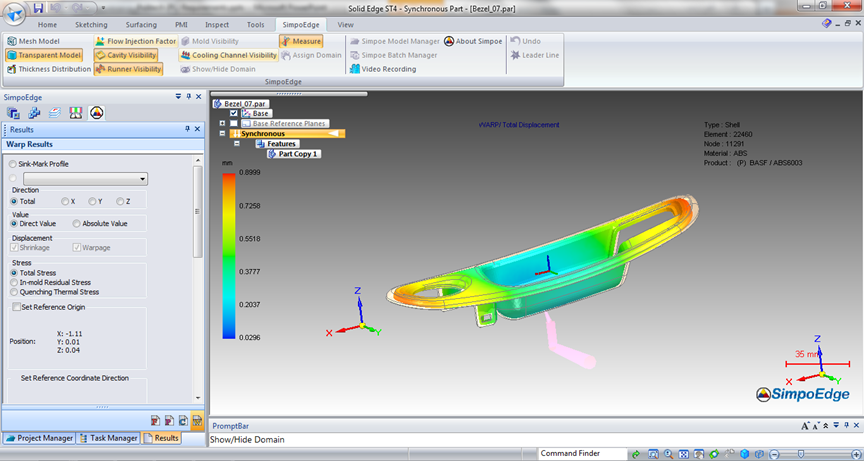864x461 pixels.
Task: Uncheck the Base checkbox in tree
Action: (x=234, y=113)
